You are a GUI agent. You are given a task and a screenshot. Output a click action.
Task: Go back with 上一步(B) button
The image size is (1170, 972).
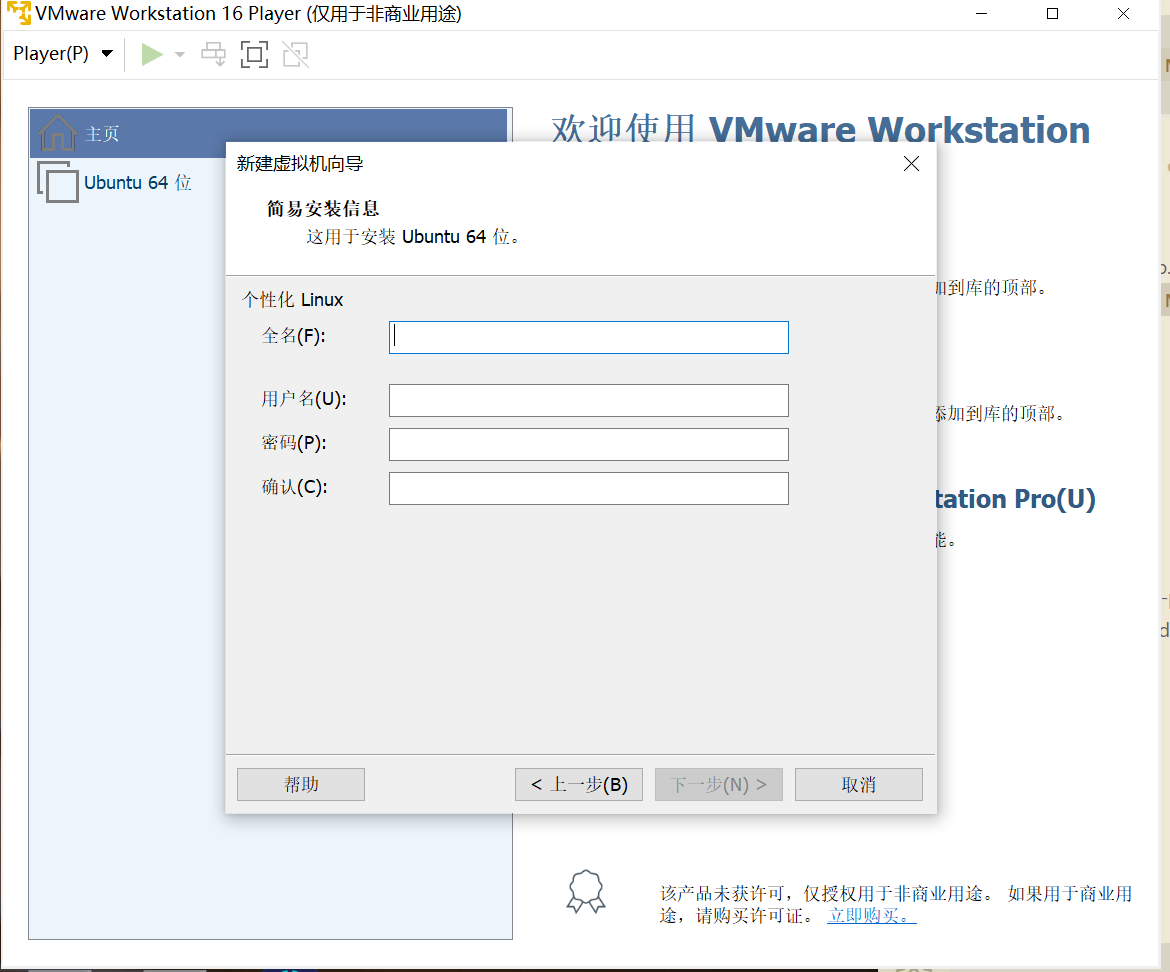(579, 785)
